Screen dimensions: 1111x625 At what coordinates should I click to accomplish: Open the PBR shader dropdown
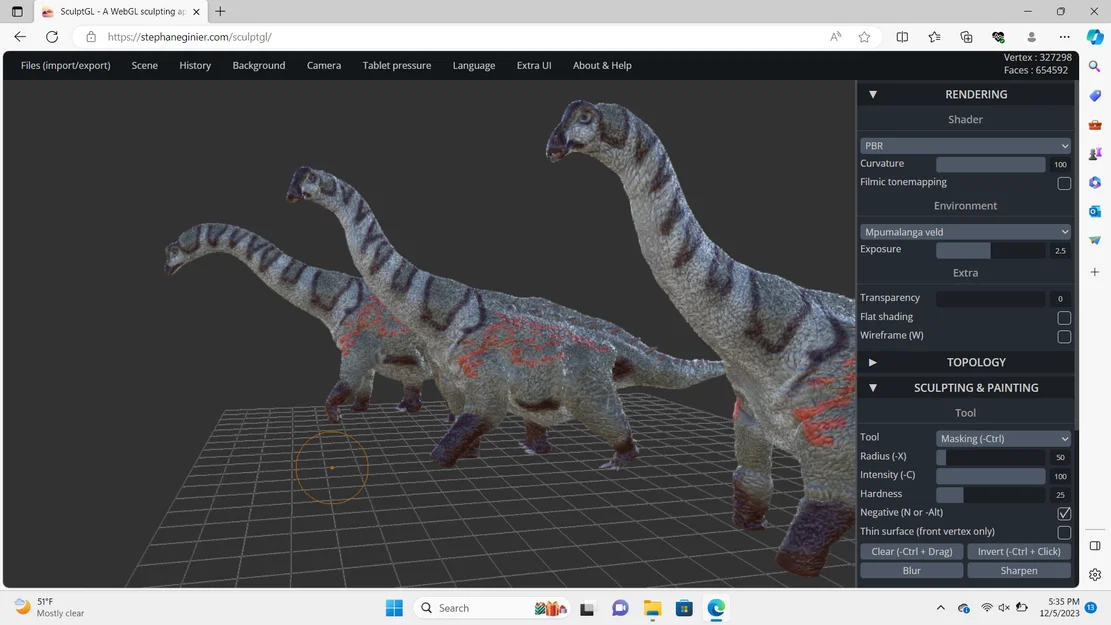[965, 146]
